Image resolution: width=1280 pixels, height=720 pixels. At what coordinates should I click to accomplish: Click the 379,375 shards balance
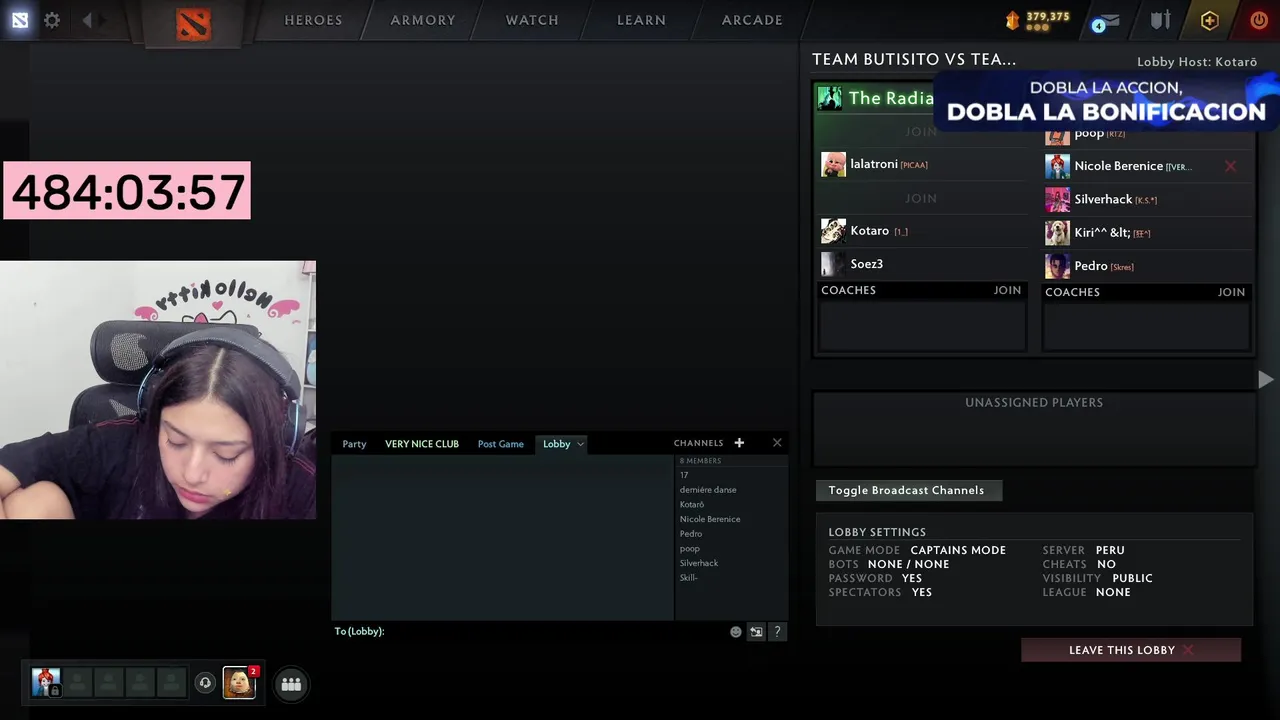click(1048, 17)
